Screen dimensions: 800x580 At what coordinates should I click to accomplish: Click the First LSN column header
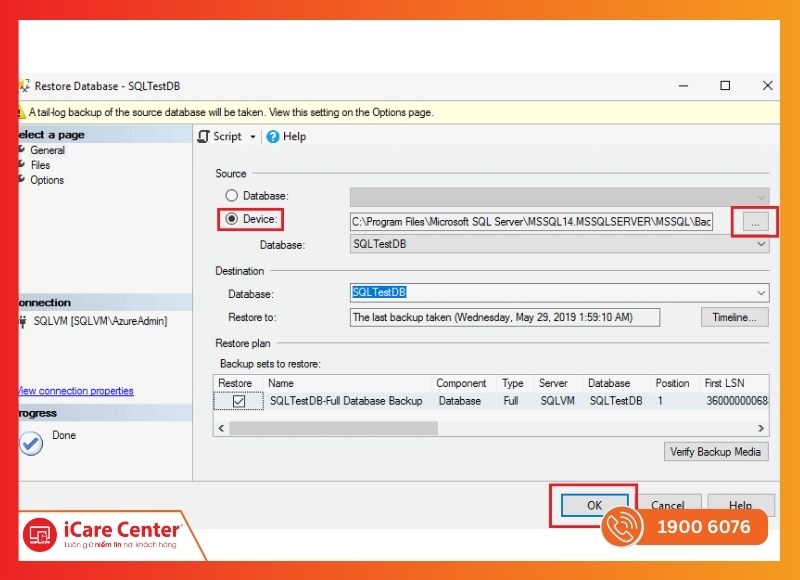point(724,383)
